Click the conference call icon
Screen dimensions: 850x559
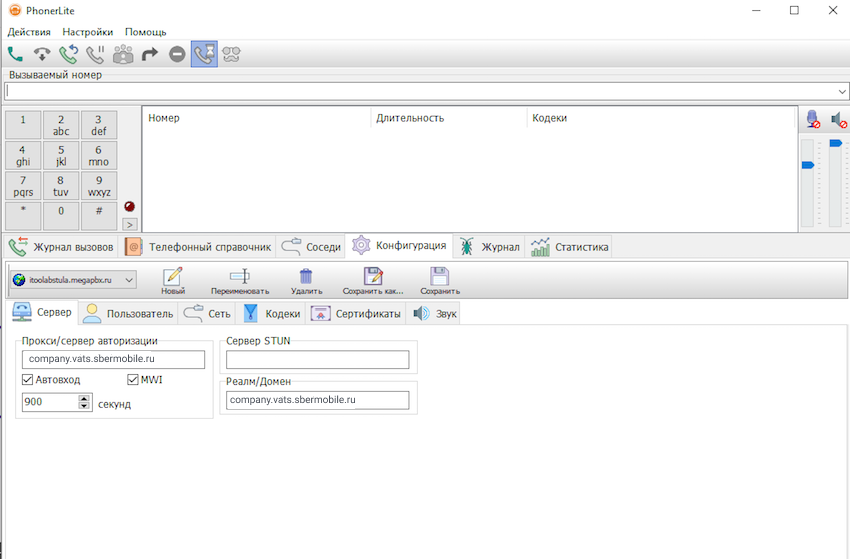(x=123, y=54)
